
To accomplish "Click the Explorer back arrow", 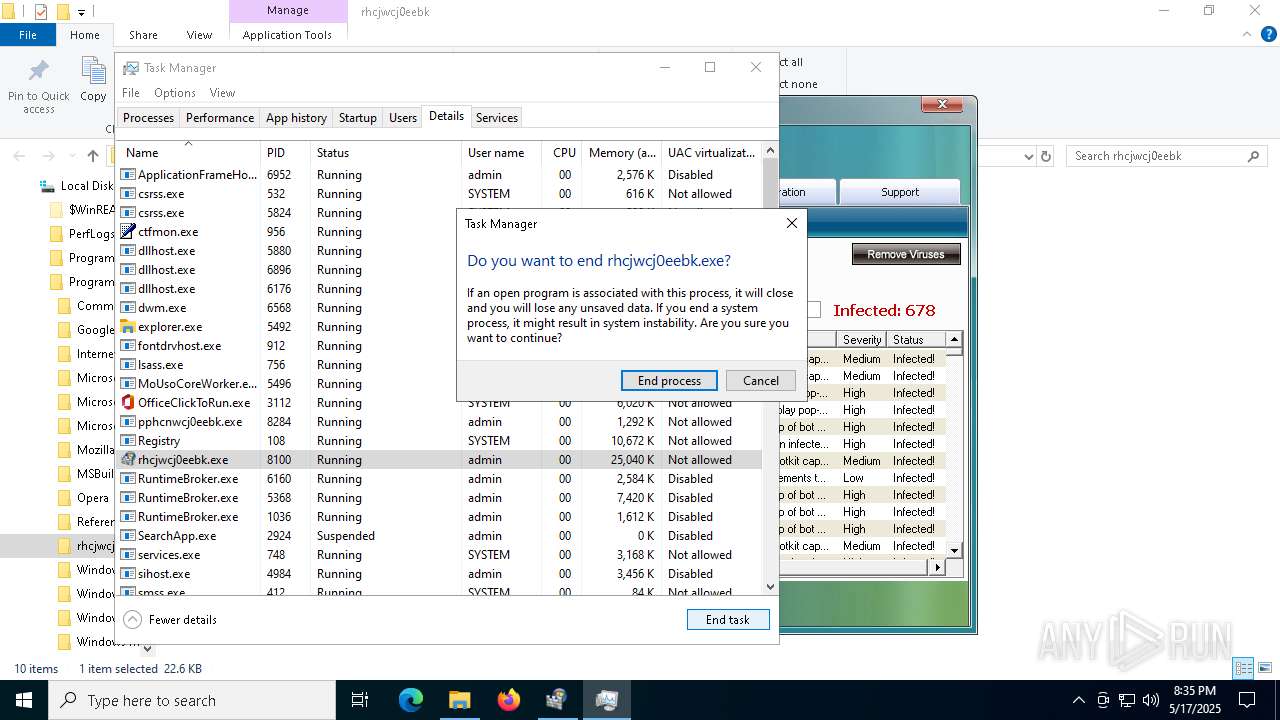I will click(x=19, y=156).
